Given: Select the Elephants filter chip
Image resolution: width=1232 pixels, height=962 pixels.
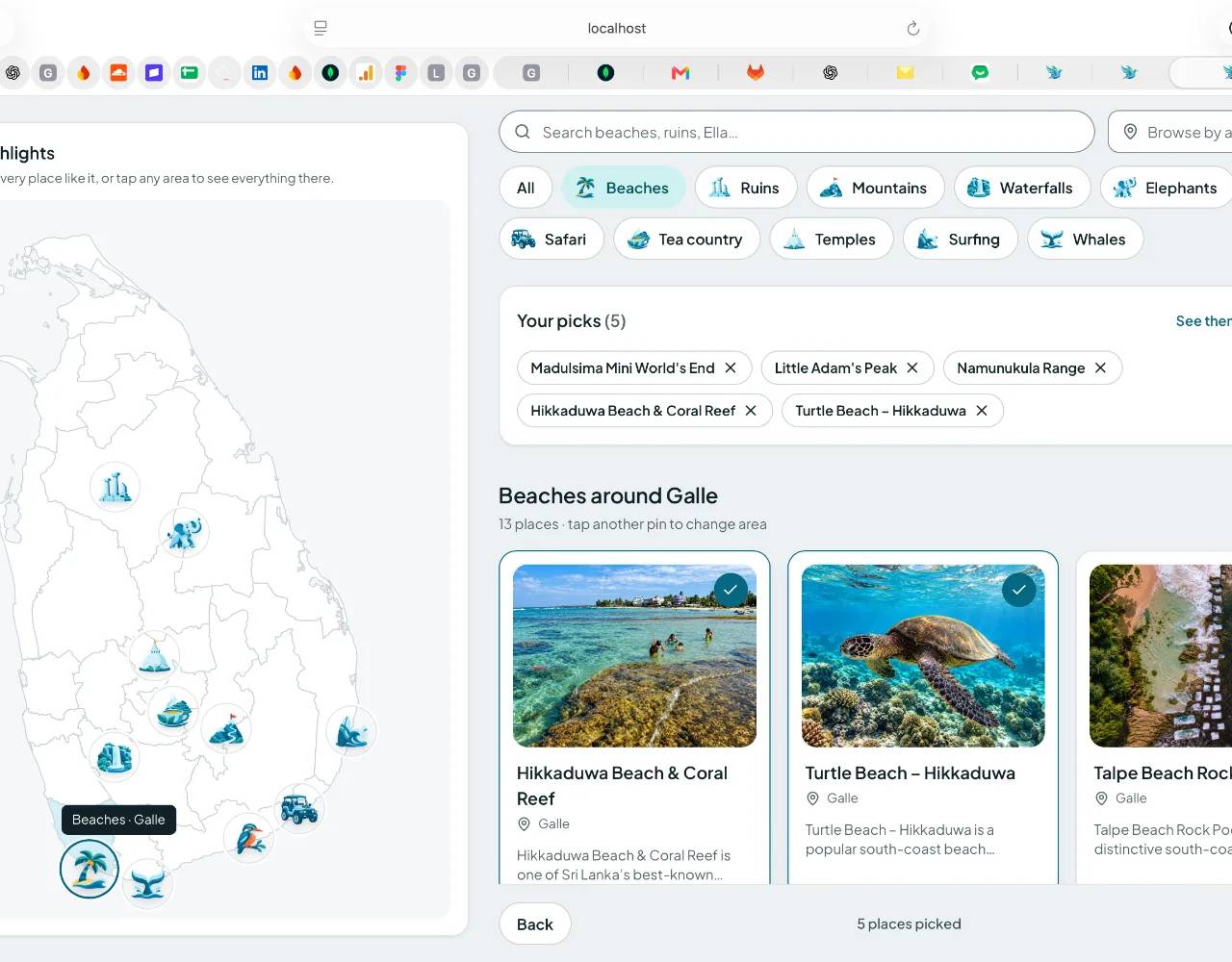Looking at the screenshot, I should tap(1167, 188).
